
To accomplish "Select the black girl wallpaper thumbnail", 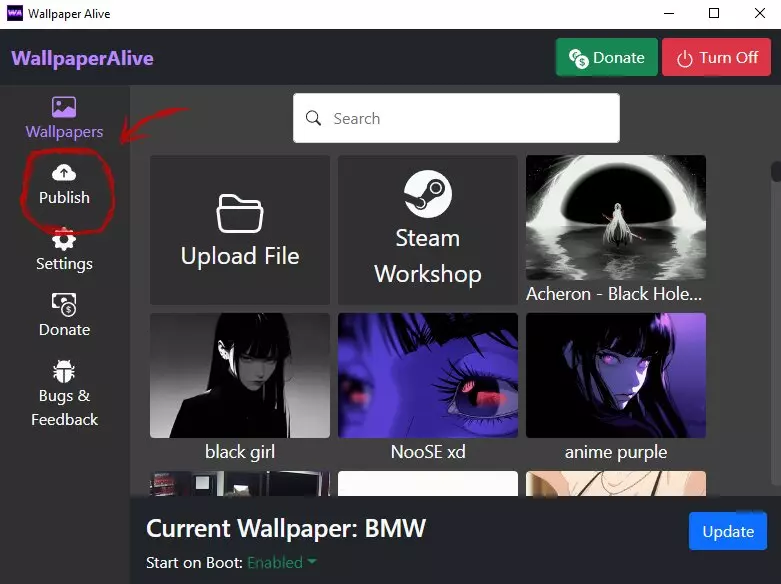I will 240,375.
